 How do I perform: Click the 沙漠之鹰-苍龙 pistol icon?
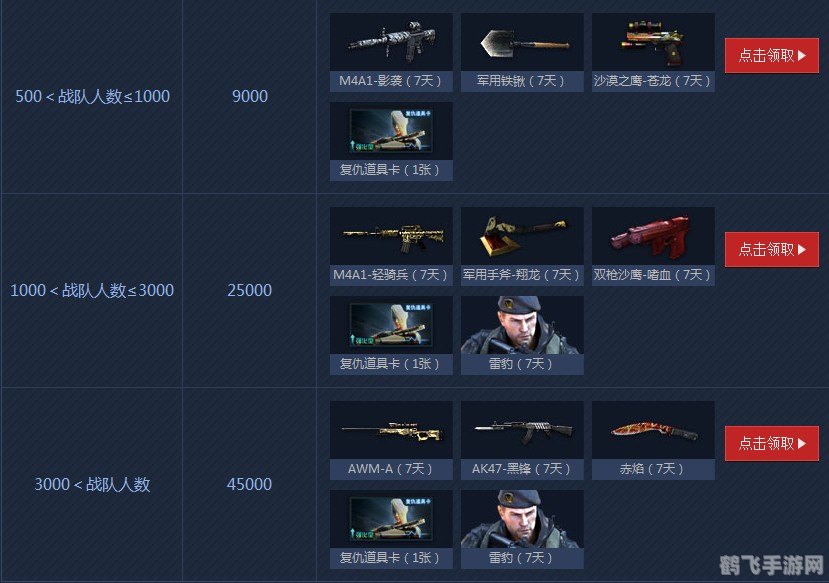tap(653, 42)
